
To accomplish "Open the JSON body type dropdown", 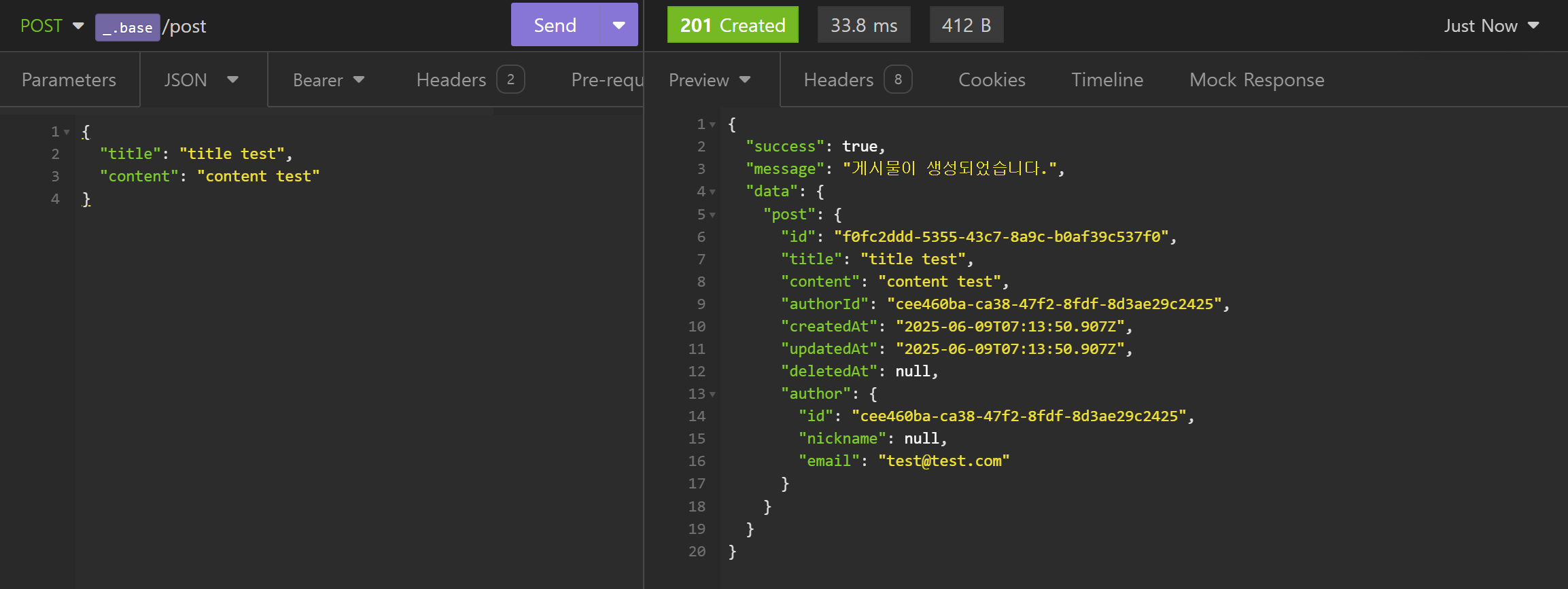I will (x=201, y=80).
